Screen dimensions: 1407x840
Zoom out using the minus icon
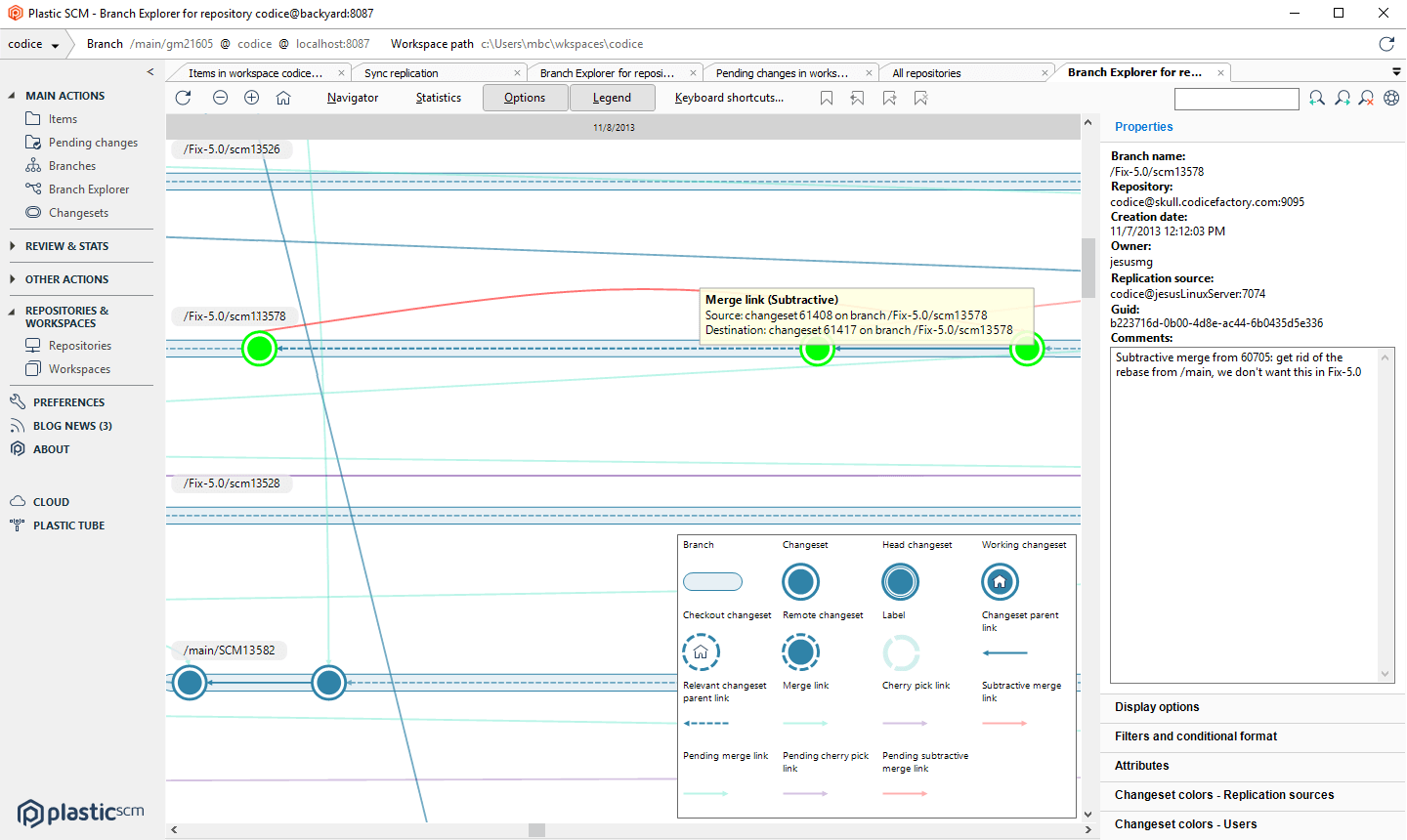(221, 98)
